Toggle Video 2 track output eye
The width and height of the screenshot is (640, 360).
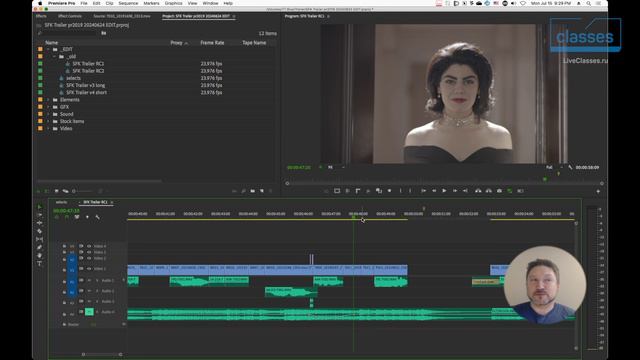tap(89, 258)
